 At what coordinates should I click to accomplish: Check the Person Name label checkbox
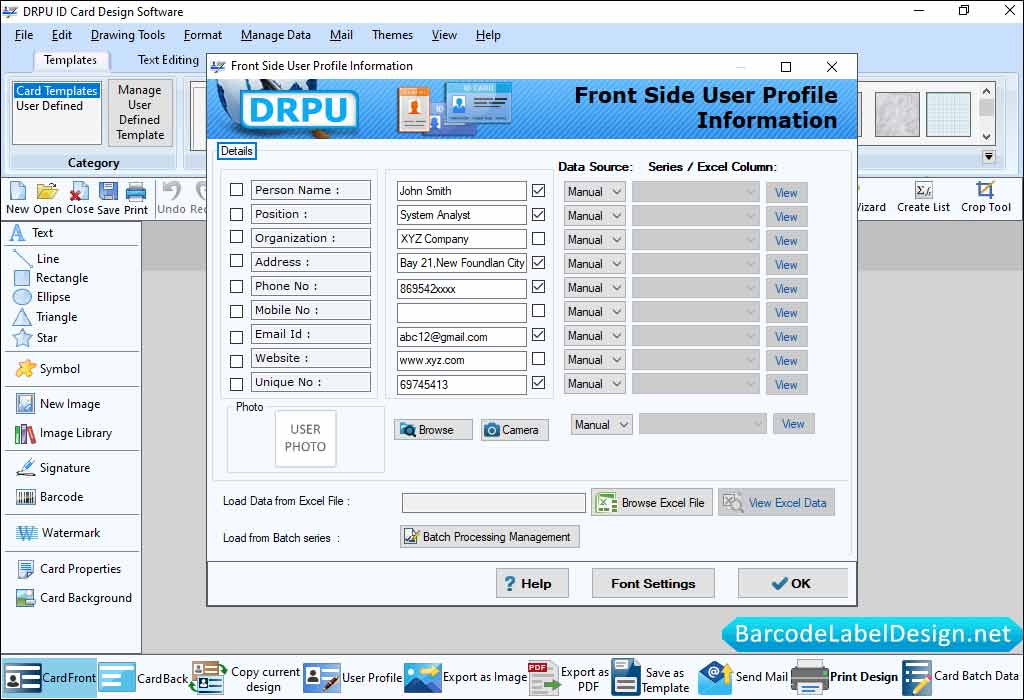236,190
